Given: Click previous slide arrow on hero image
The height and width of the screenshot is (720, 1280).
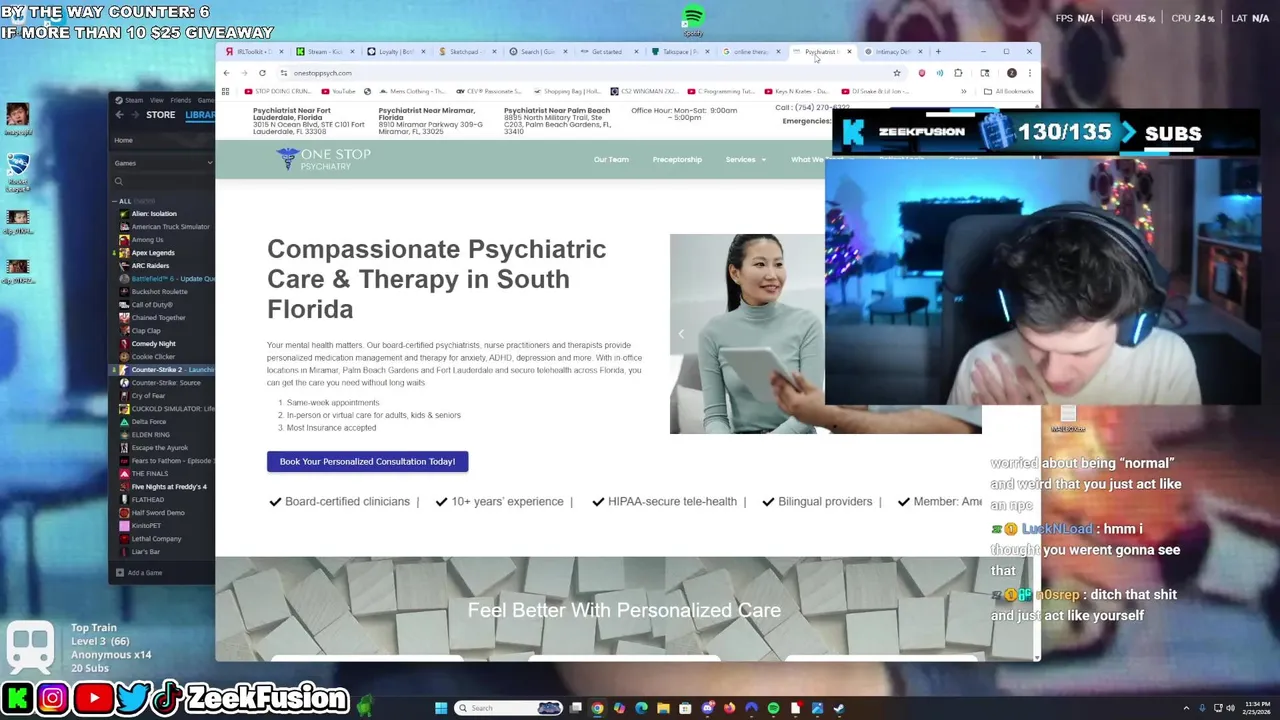Looking at the screenshot, I should tap(681, 334).
